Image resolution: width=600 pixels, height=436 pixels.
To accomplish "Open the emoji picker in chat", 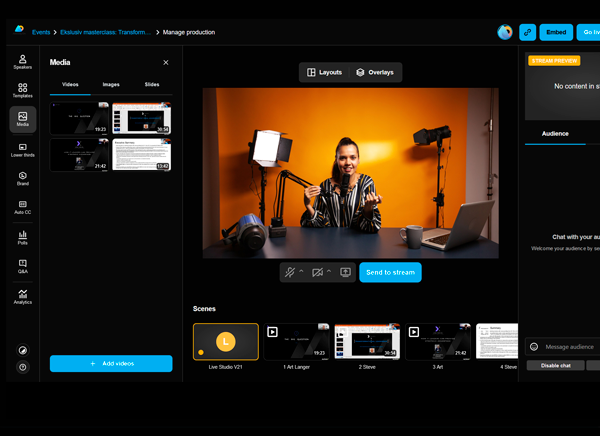I will tap(534, 347).
